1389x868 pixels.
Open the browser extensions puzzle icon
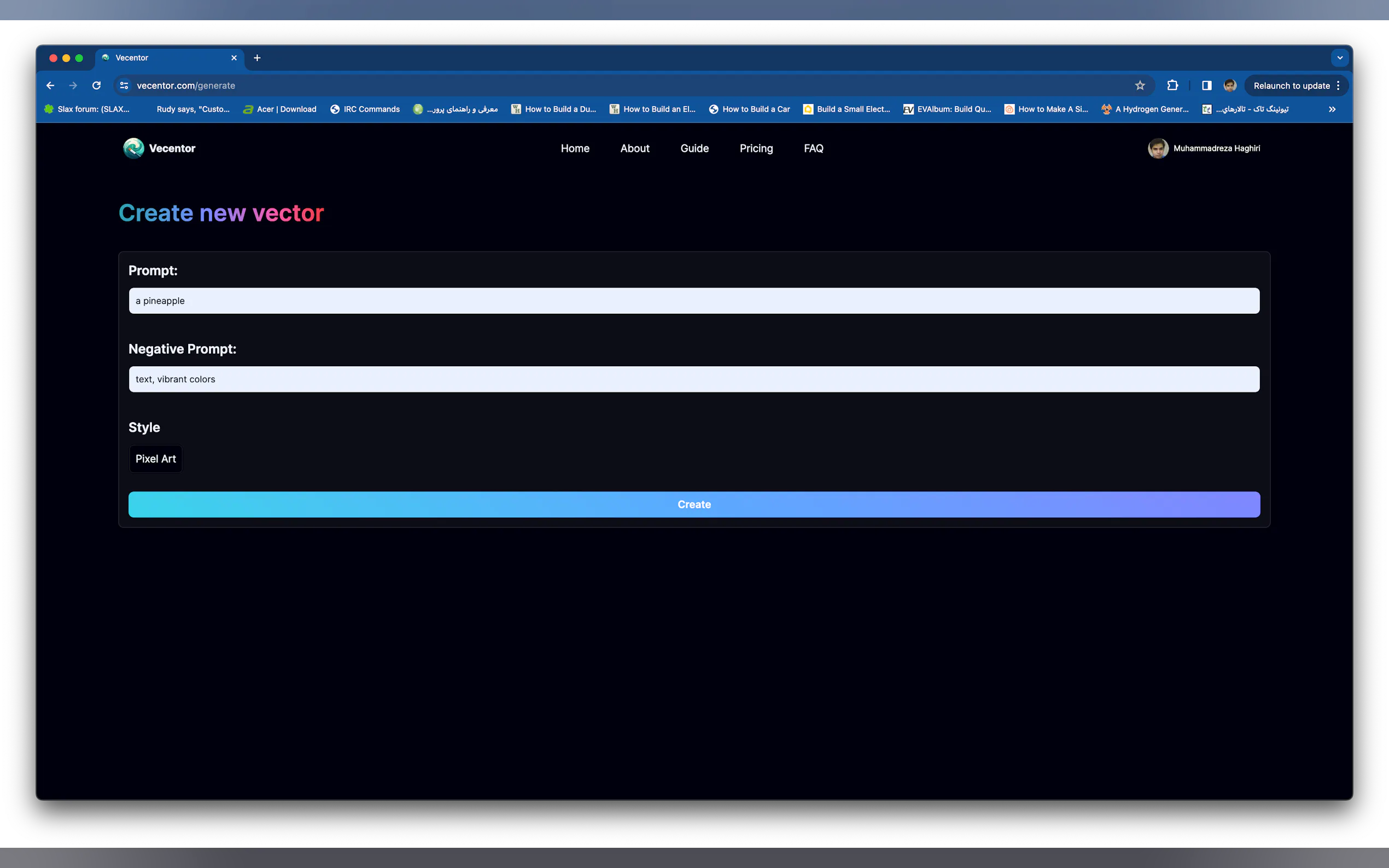[1172, 85]
